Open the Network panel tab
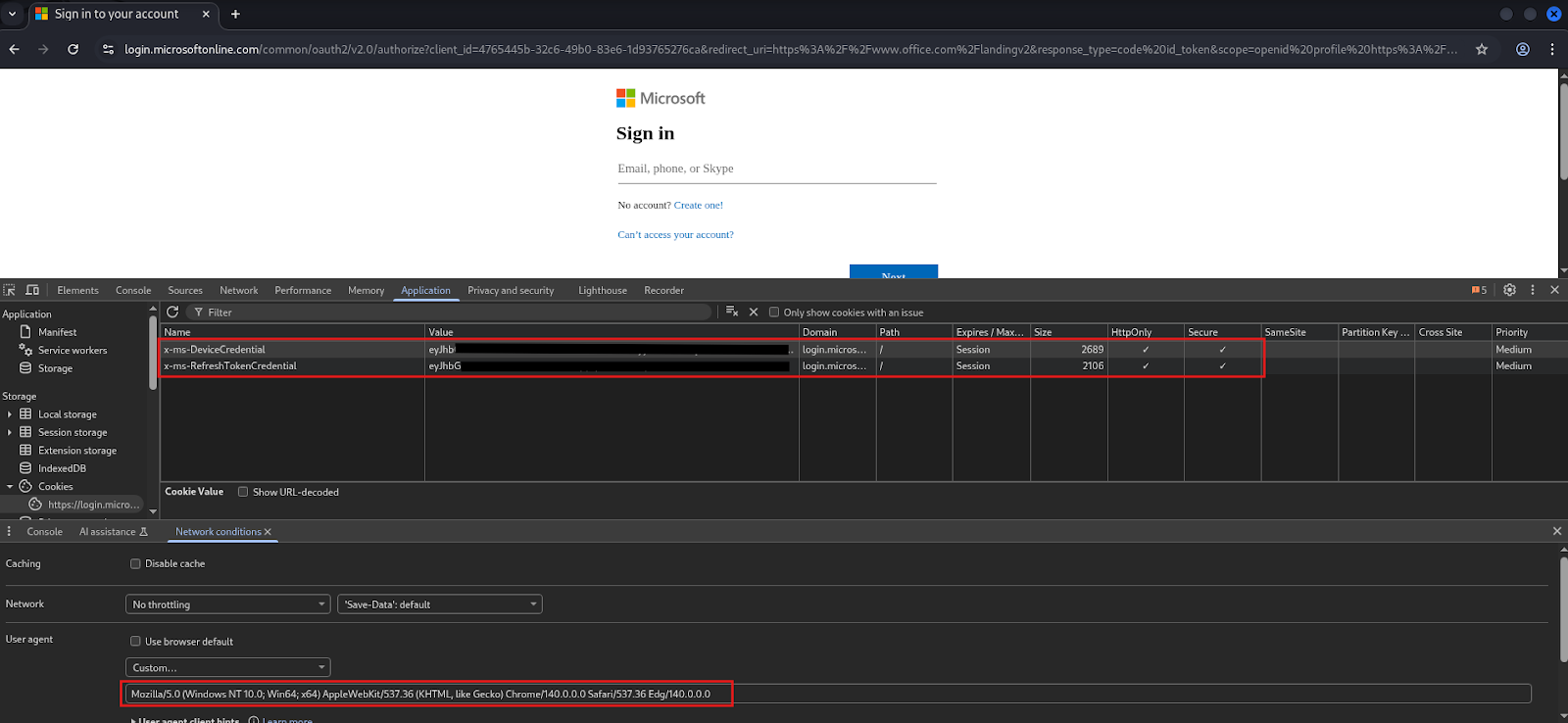1568x723 pixels. coord(239,290)
